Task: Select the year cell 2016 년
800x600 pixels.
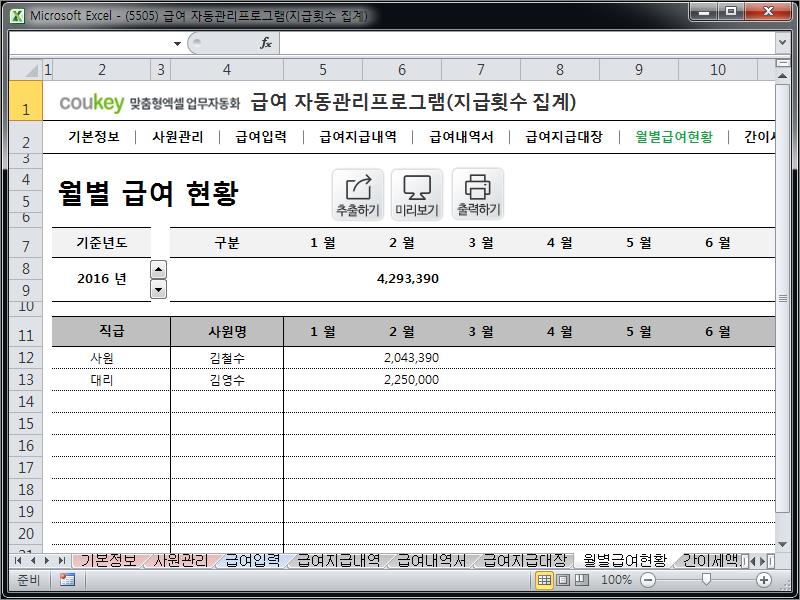Action: [102, 279]
